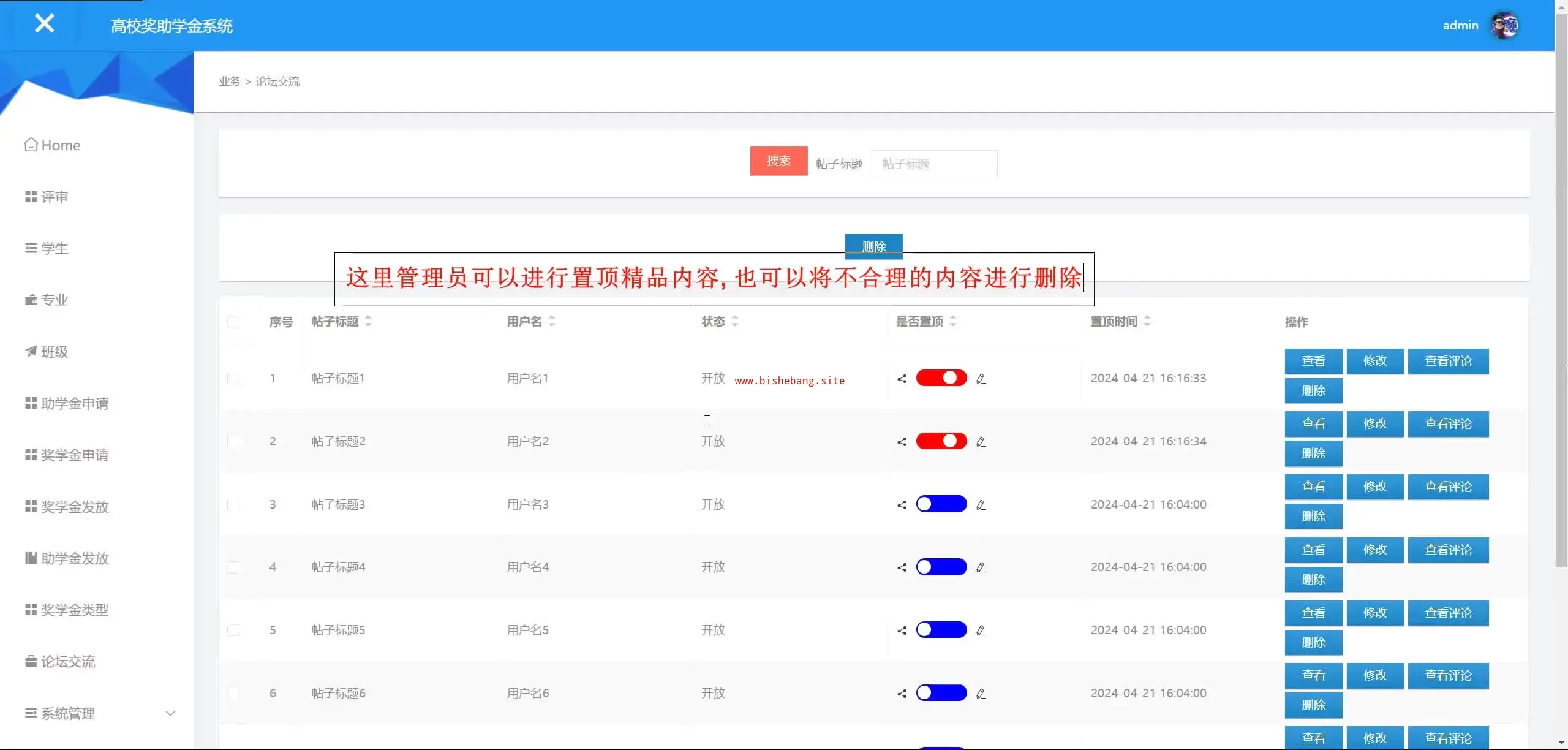Image resolution: width=1568 pixels, height=750 pixels.
Task: Click the pencil edit icon in row 6
Action: [x=981, y=694]
